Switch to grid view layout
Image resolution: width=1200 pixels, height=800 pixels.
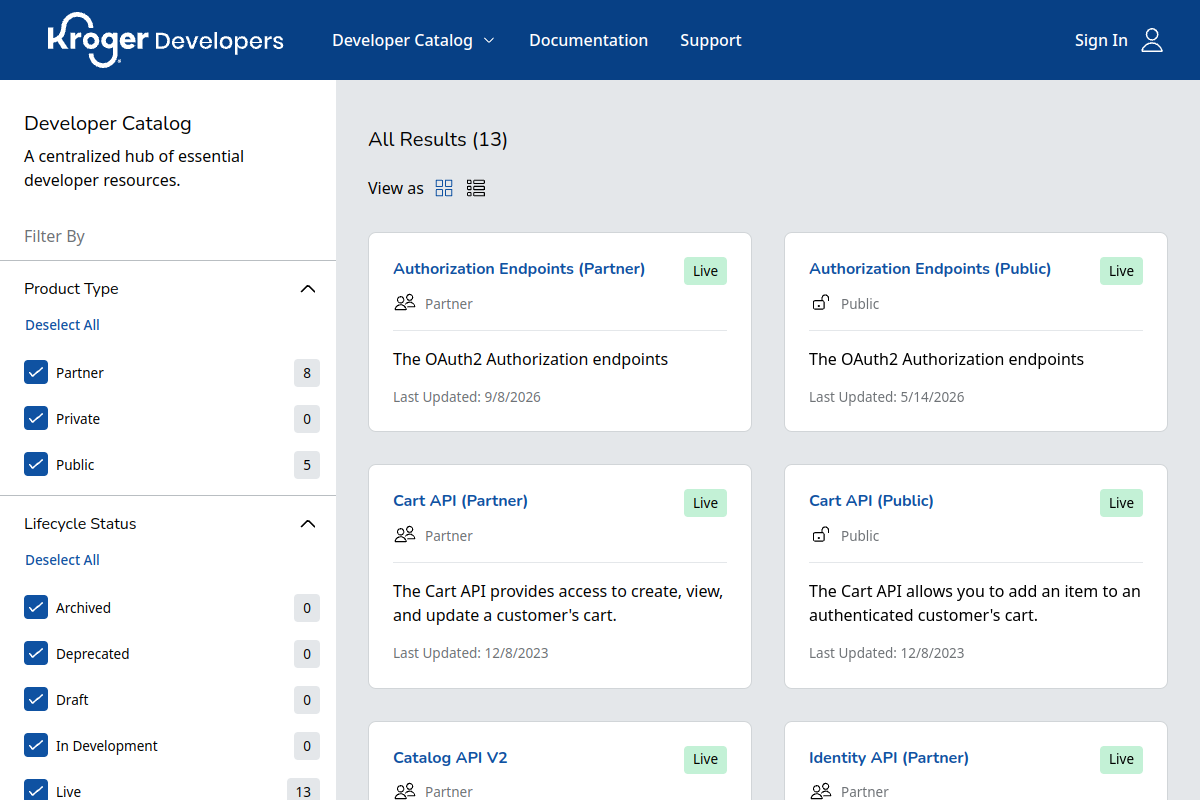pos(444,188)
